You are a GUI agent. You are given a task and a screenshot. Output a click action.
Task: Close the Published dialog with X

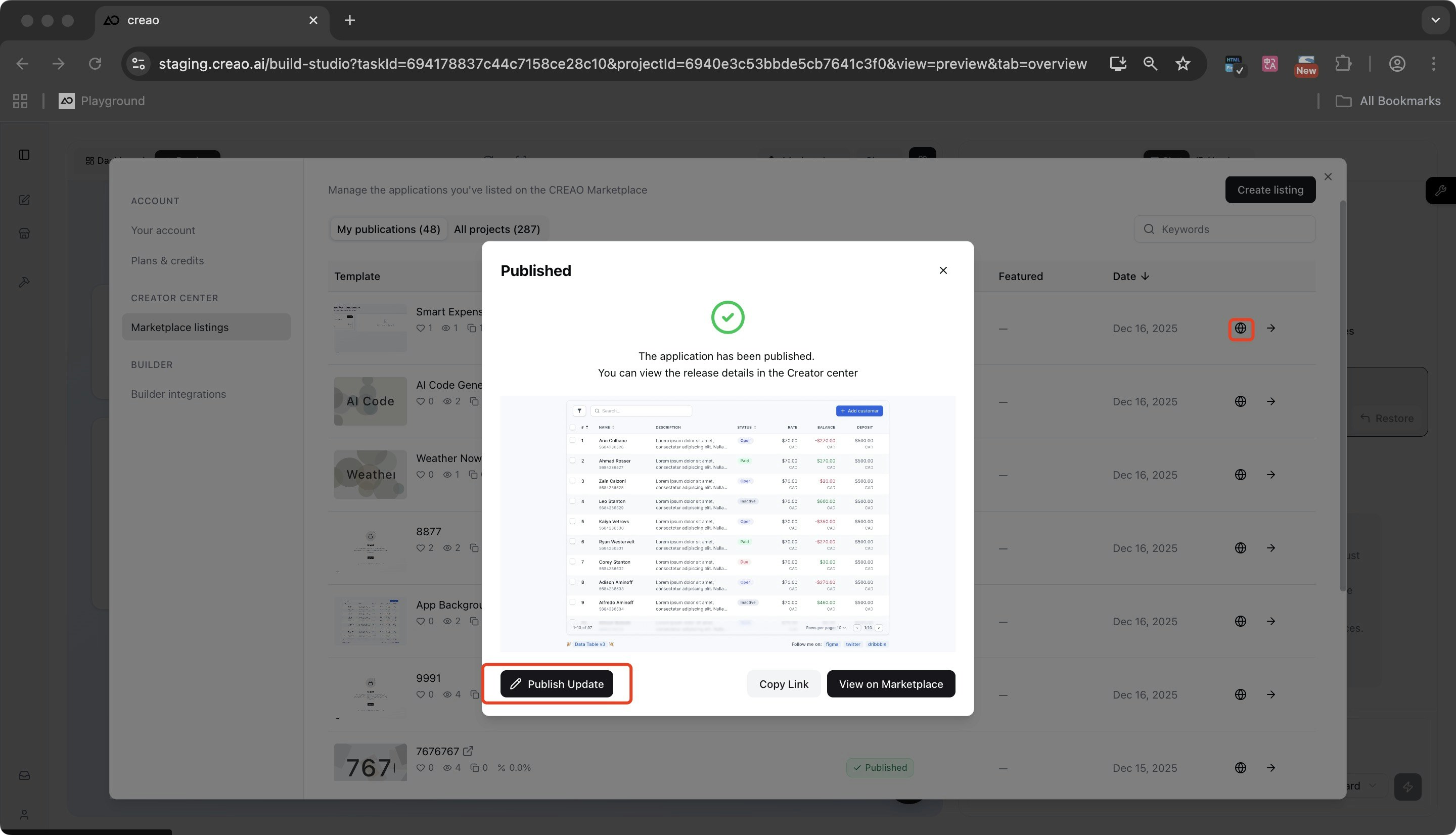943,270
